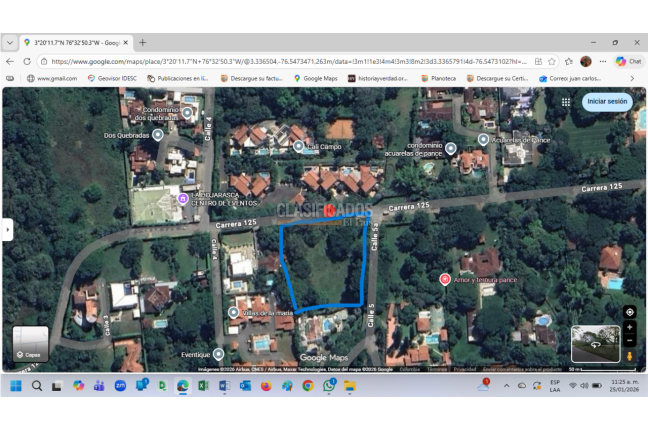This screenshot has width=648, height=430.
Task: Click La Guarasca Centro de Eventos marker
Action: [183, 199]
